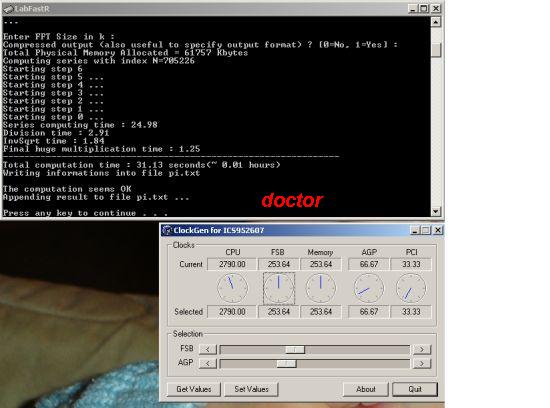Click the Selected CPU value field
The height and width of the screenshot is (408, 550).
(x=232, y=312)
